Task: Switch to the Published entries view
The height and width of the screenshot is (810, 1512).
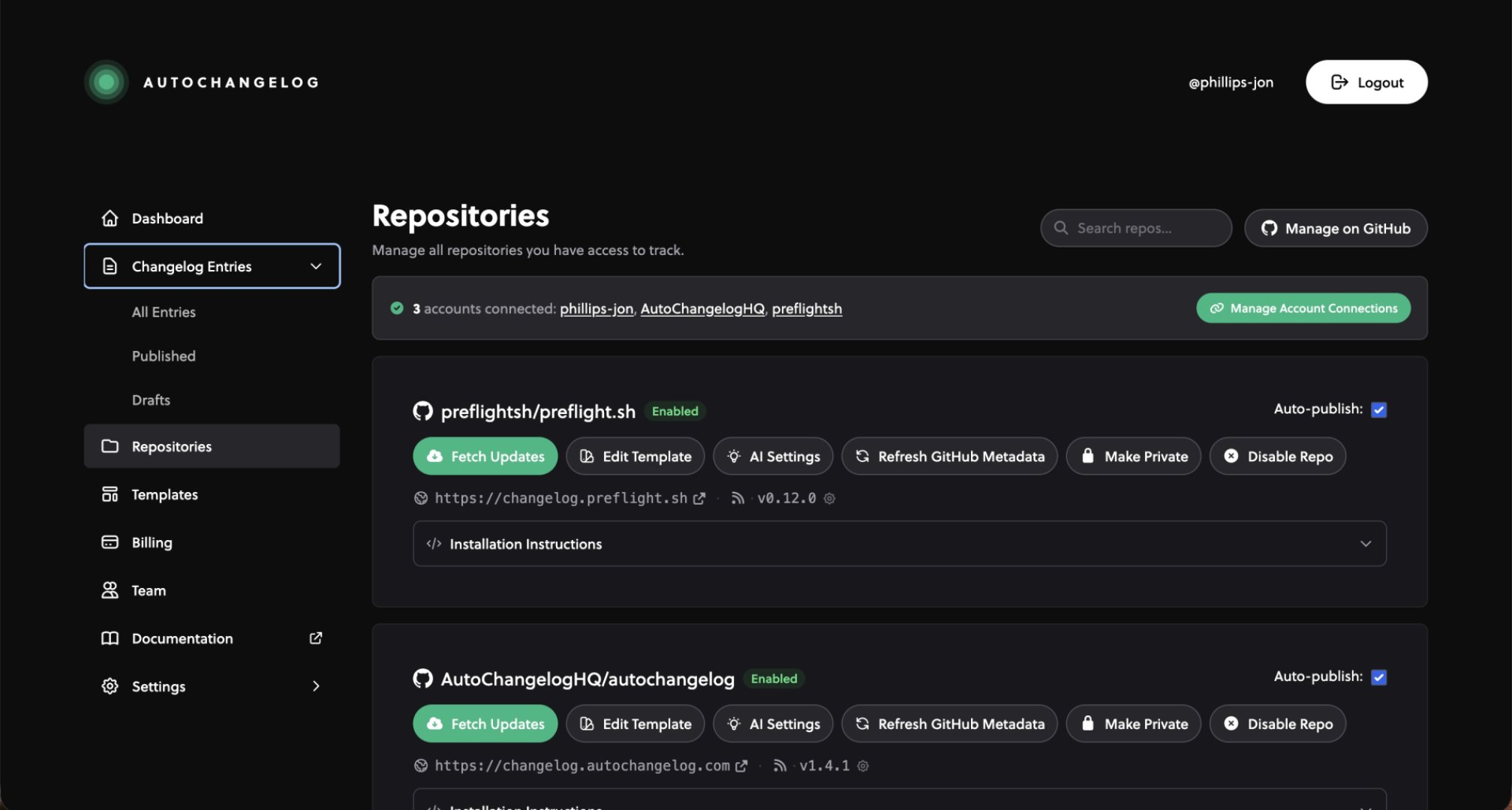Action: 163,355
